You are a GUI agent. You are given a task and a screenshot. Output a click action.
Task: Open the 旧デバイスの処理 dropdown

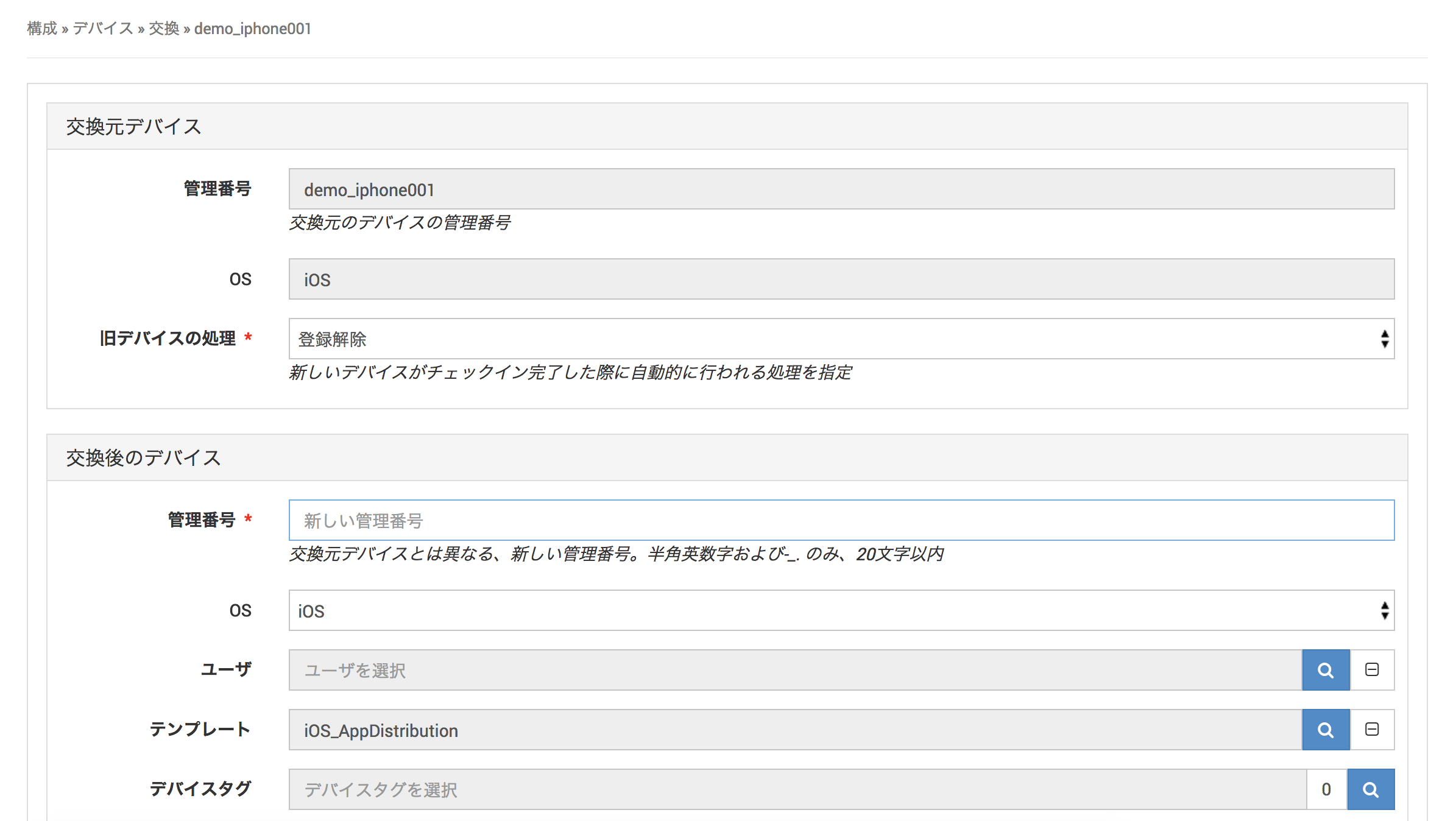tap(841, 339)
